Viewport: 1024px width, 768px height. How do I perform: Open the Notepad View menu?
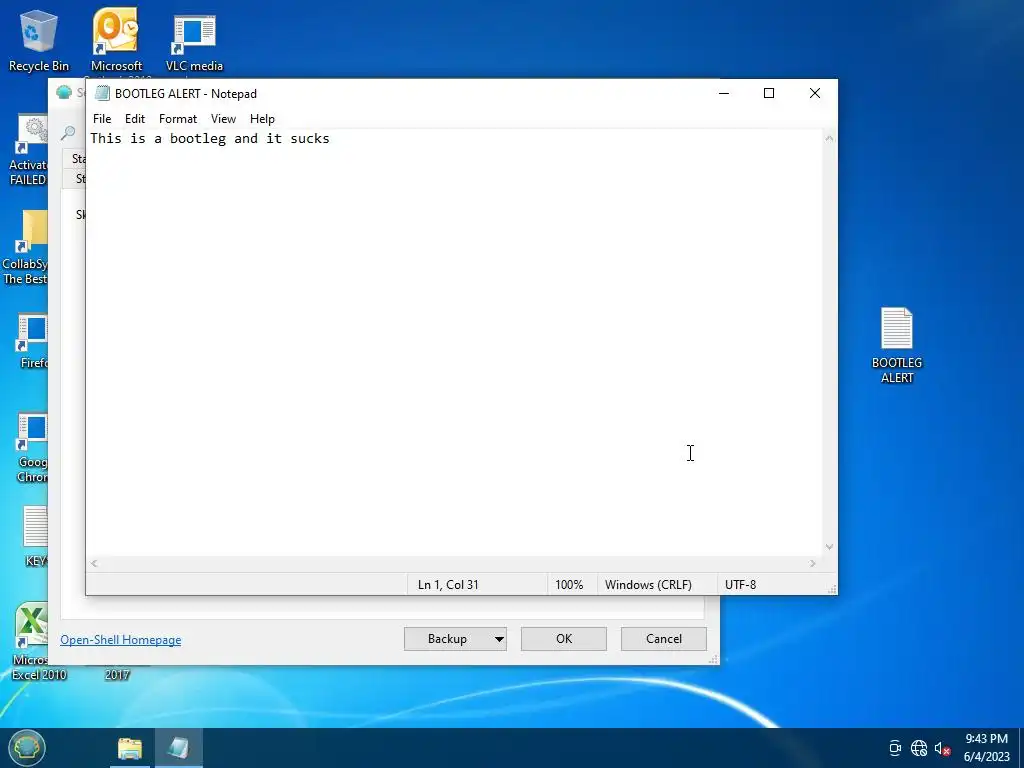pyautogui.click(x=223, y=119)
